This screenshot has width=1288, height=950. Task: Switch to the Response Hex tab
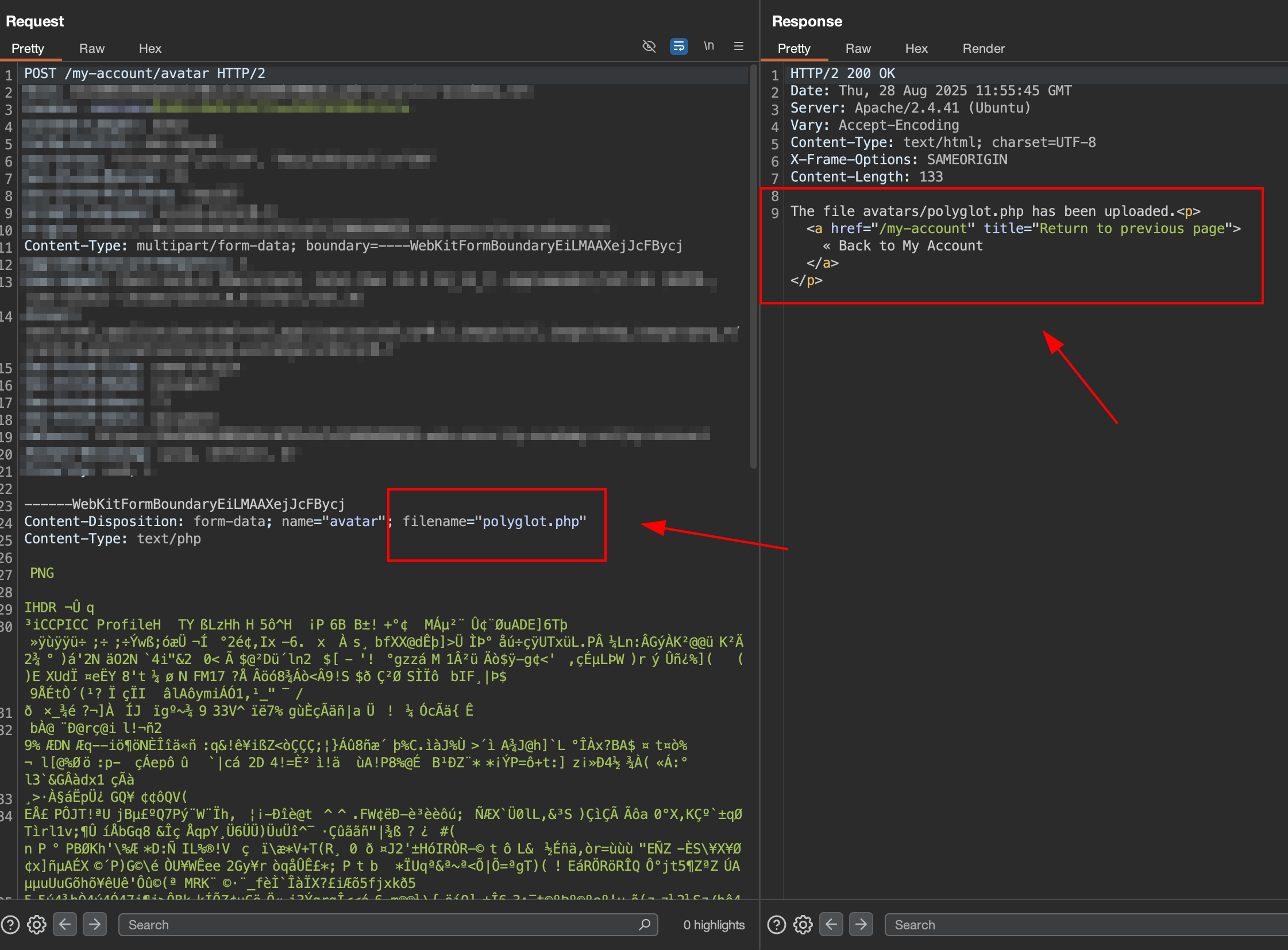[916, 48]
